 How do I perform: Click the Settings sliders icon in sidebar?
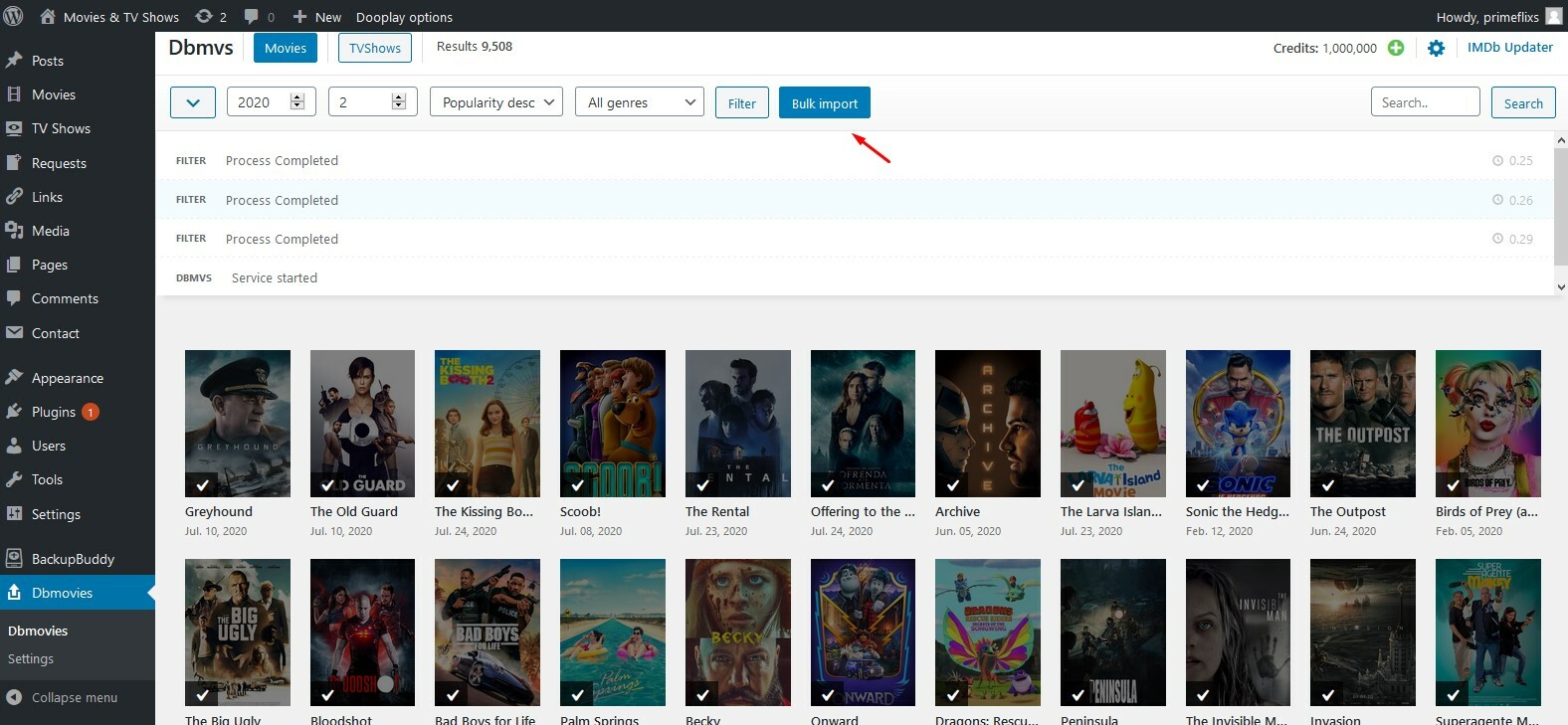click(14, 514)
